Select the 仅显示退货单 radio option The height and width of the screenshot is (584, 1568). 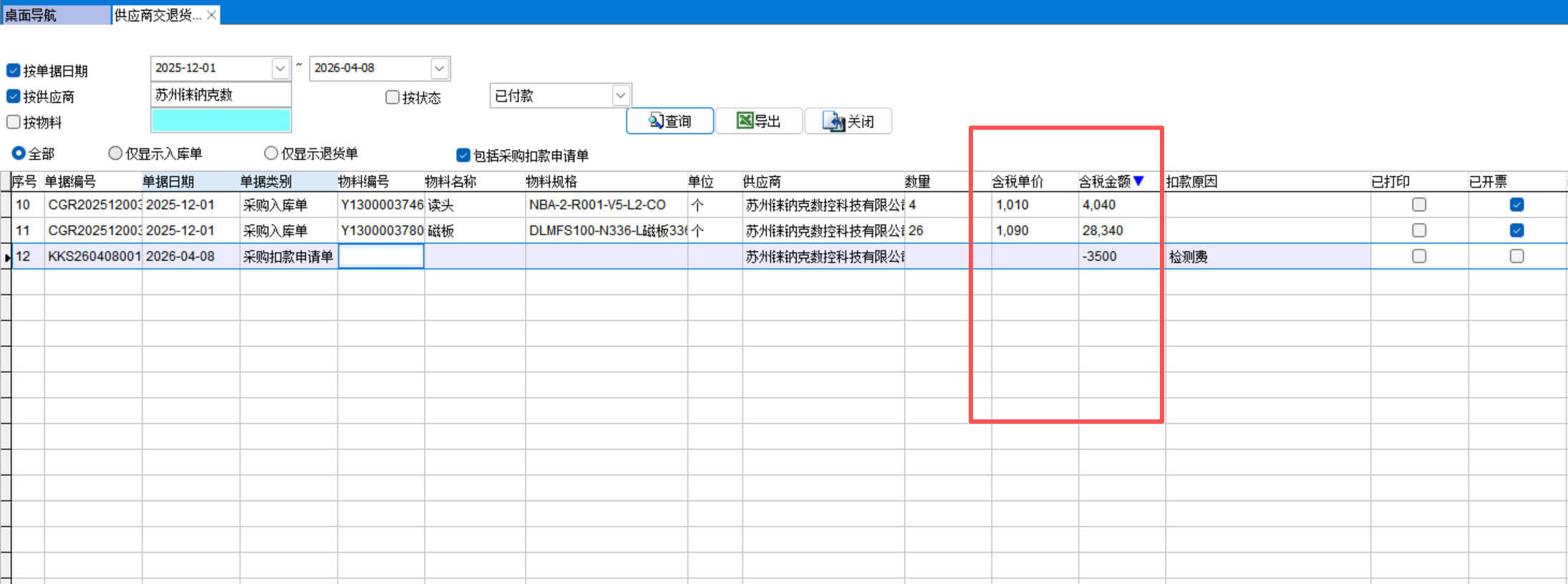tap(271, 153)
